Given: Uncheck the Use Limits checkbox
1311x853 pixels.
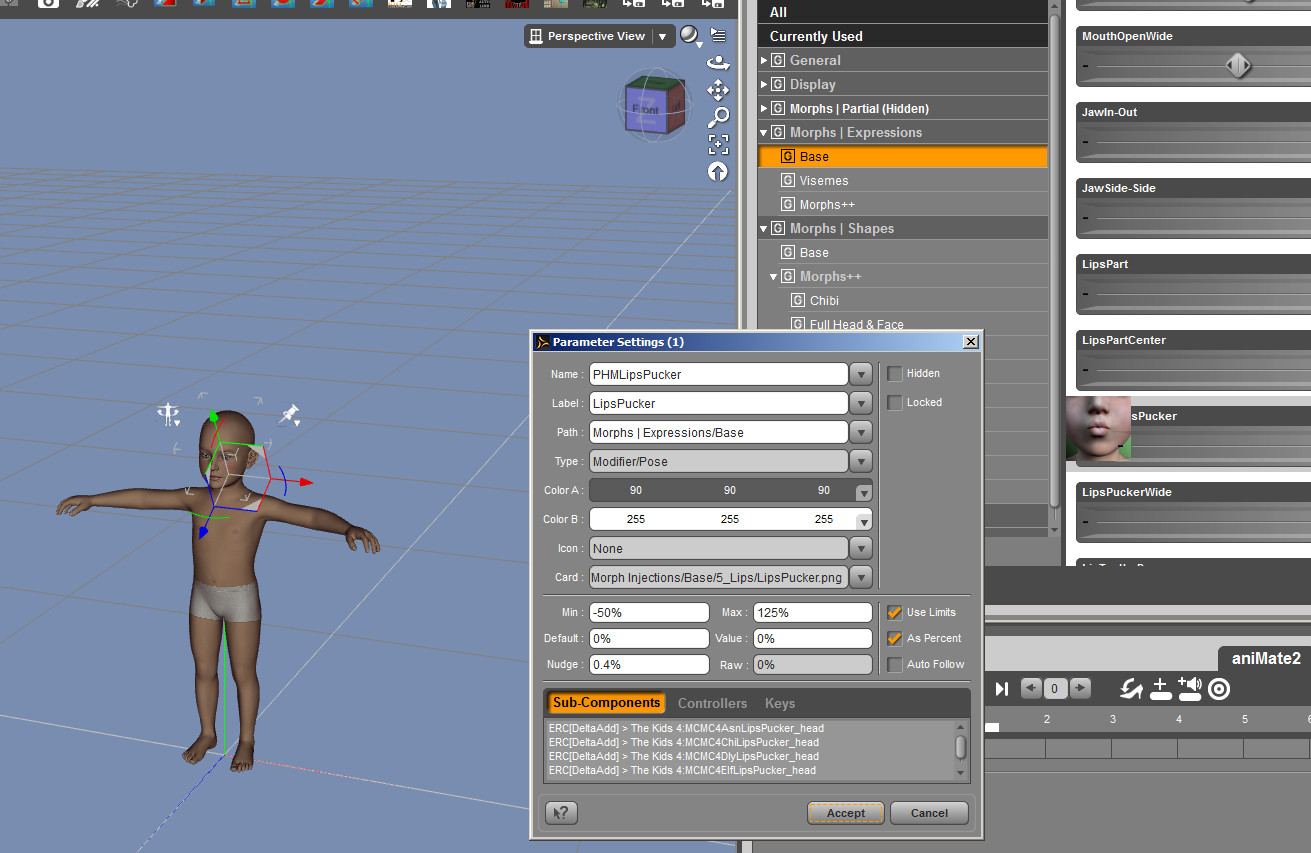Looking at the screenshot, I should [x=895, y=612].
